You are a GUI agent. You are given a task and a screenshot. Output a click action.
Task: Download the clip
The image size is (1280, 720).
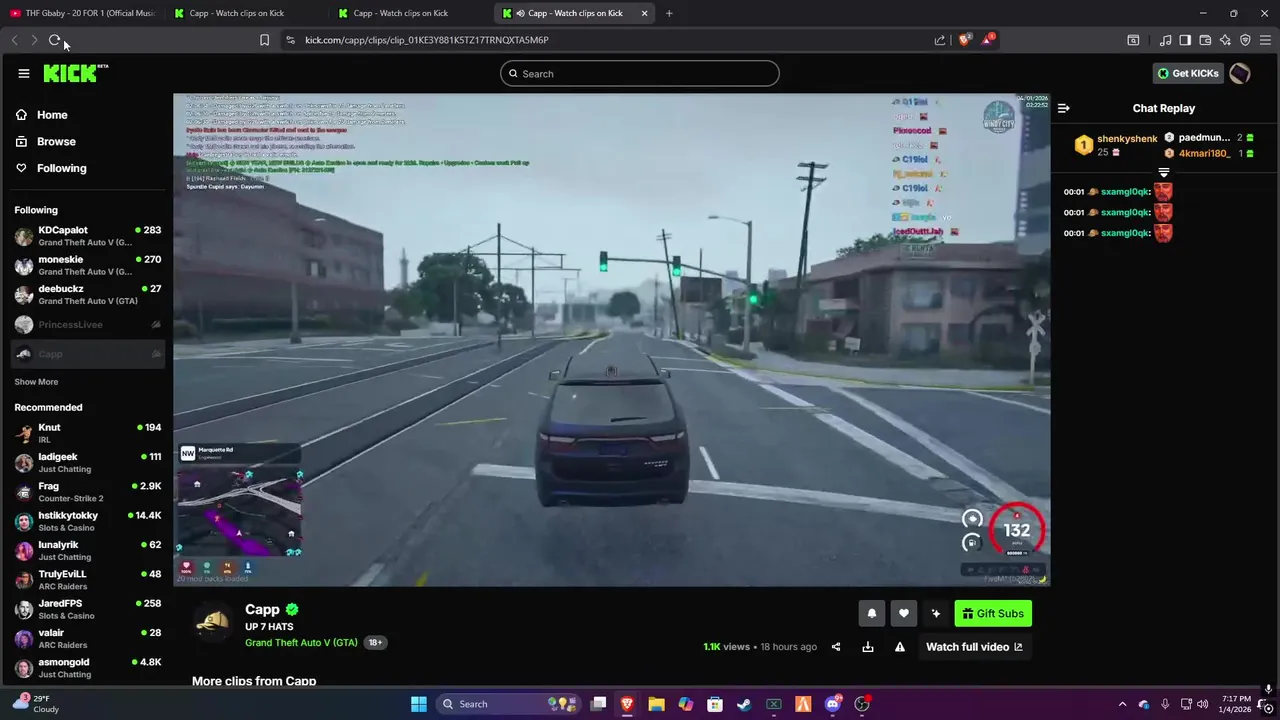(868, 647)
